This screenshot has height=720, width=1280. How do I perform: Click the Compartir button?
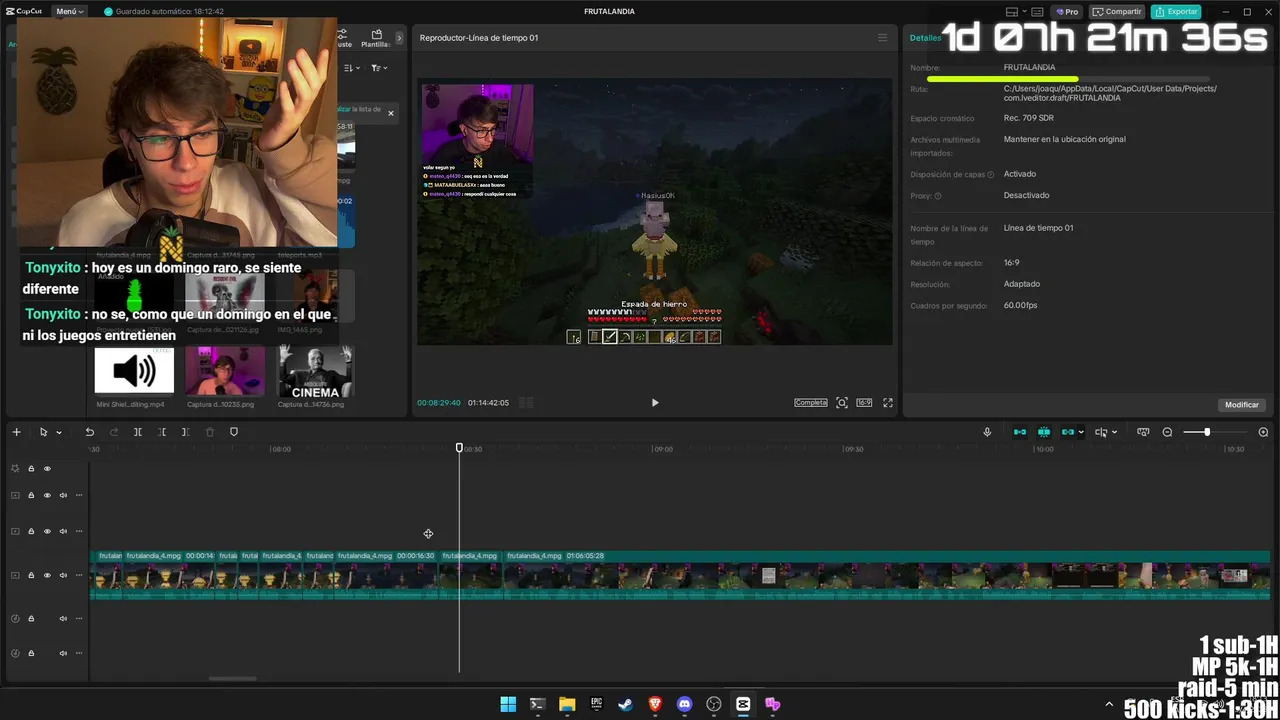tap(1117, 12)
